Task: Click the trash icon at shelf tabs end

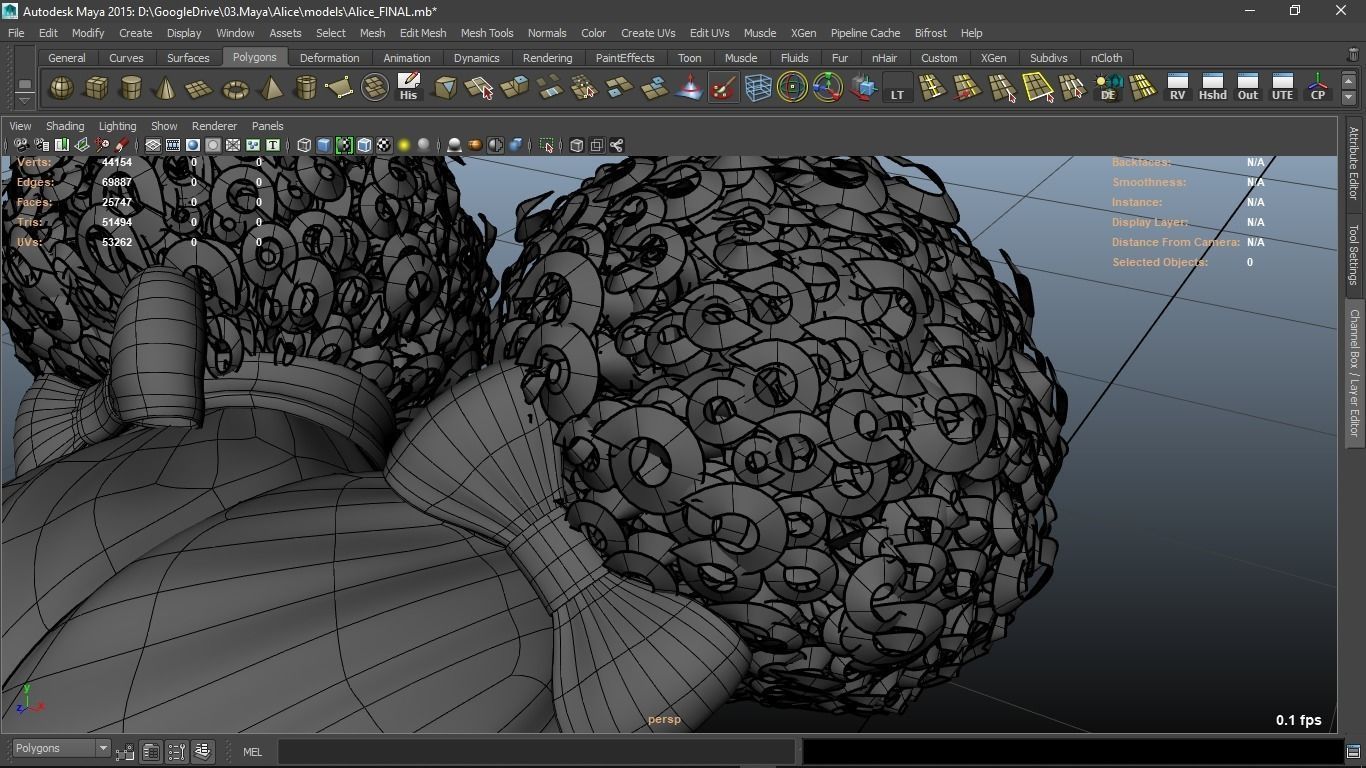Action: point(1353,56)
